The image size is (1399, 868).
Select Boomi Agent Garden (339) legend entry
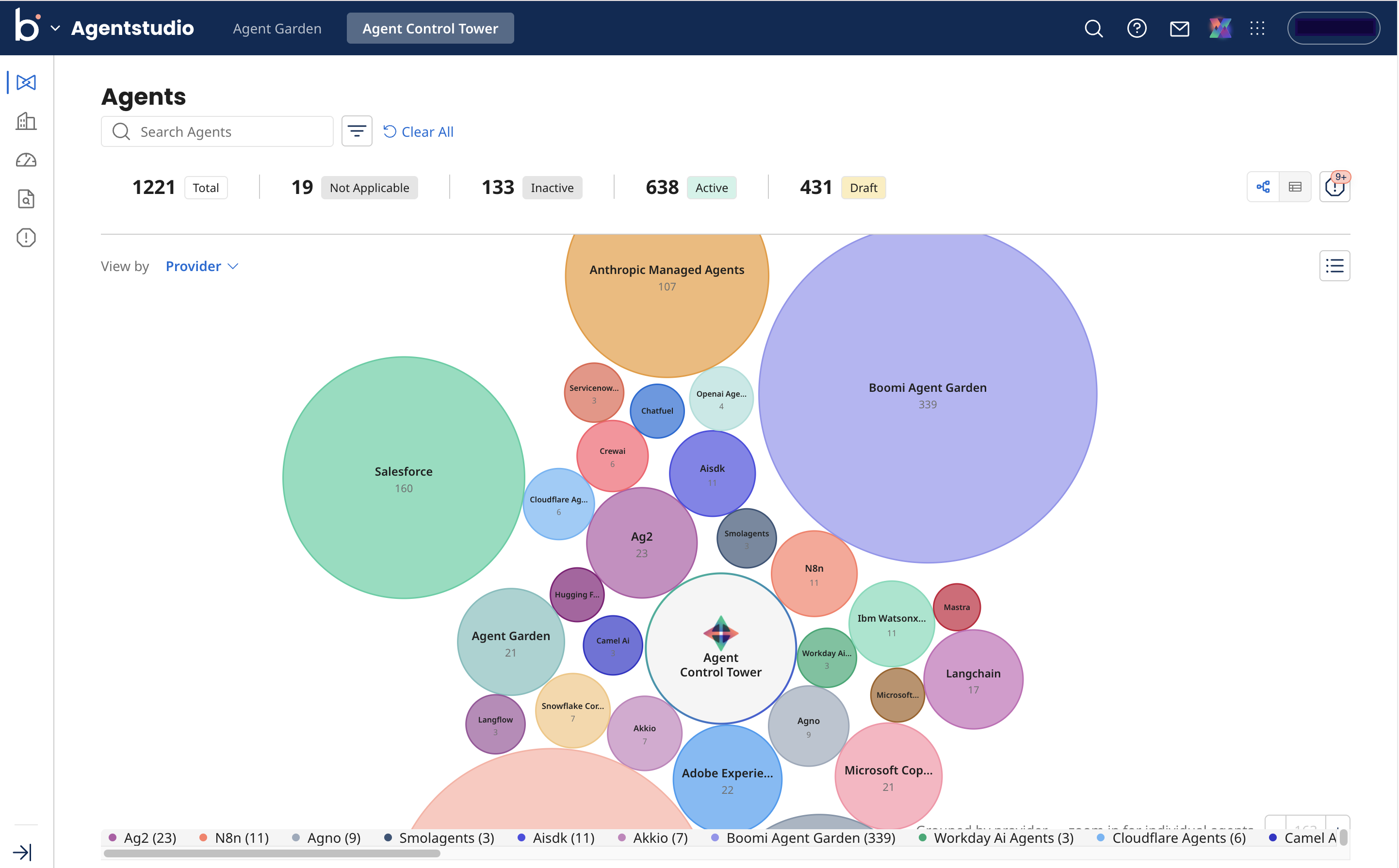pos(803,837)
